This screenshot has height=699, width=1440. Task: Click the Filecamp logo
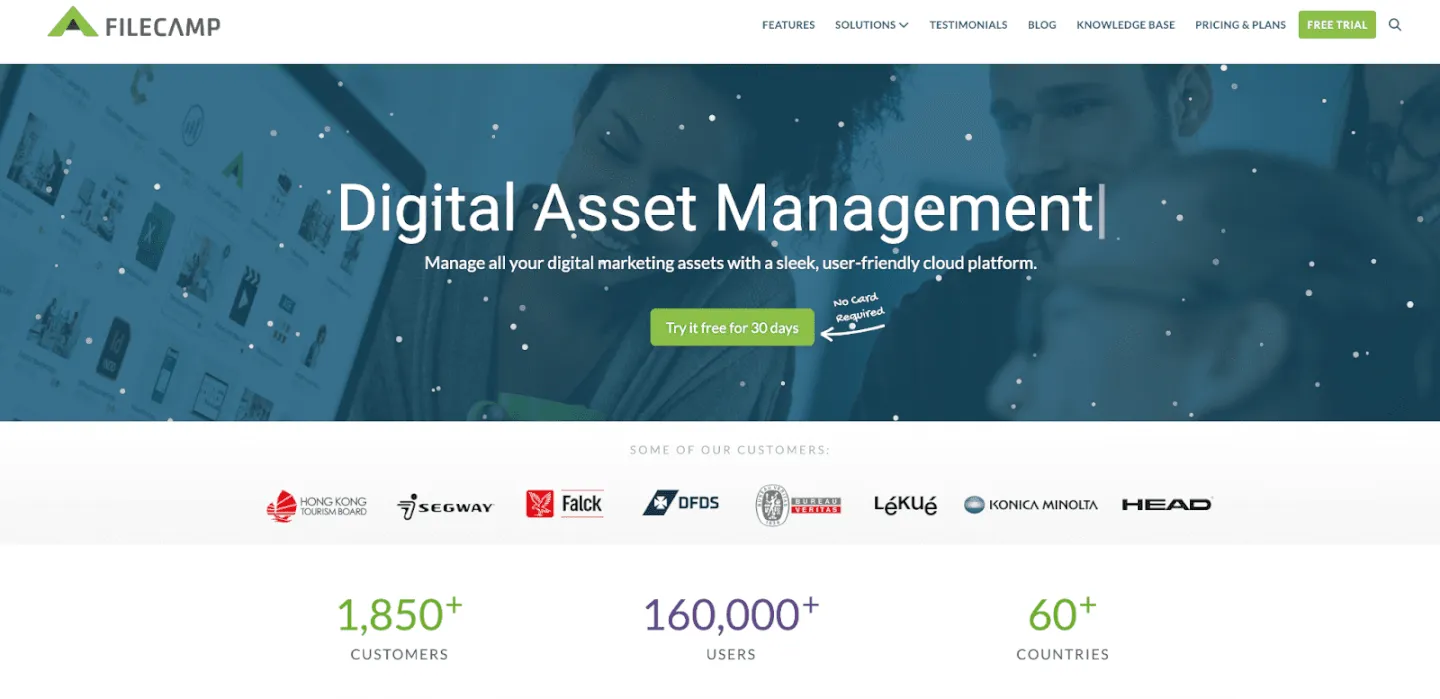click(134, 23)
